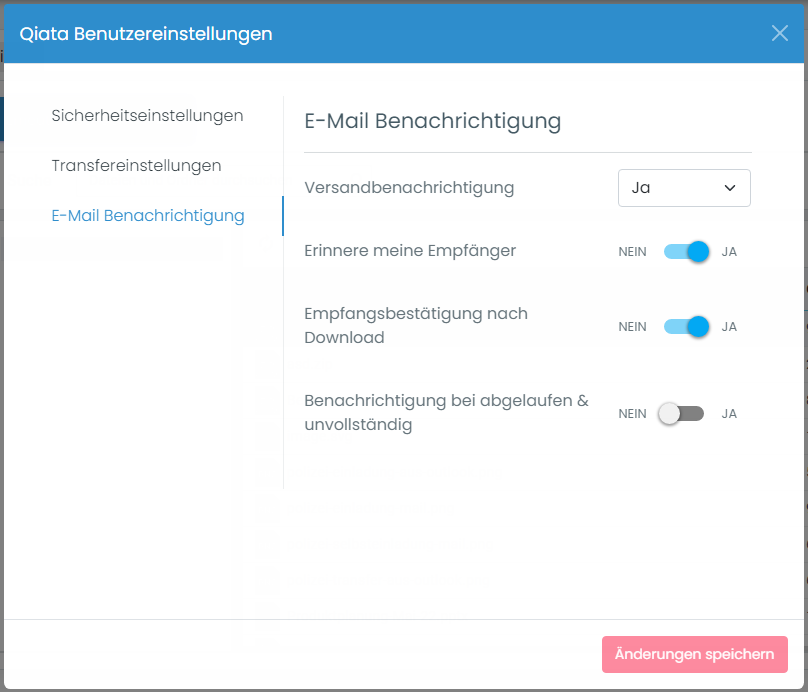Disable 'Empfangsbestätigung nach Download'
The image size is (808, 692).
[x=685, y=327]
